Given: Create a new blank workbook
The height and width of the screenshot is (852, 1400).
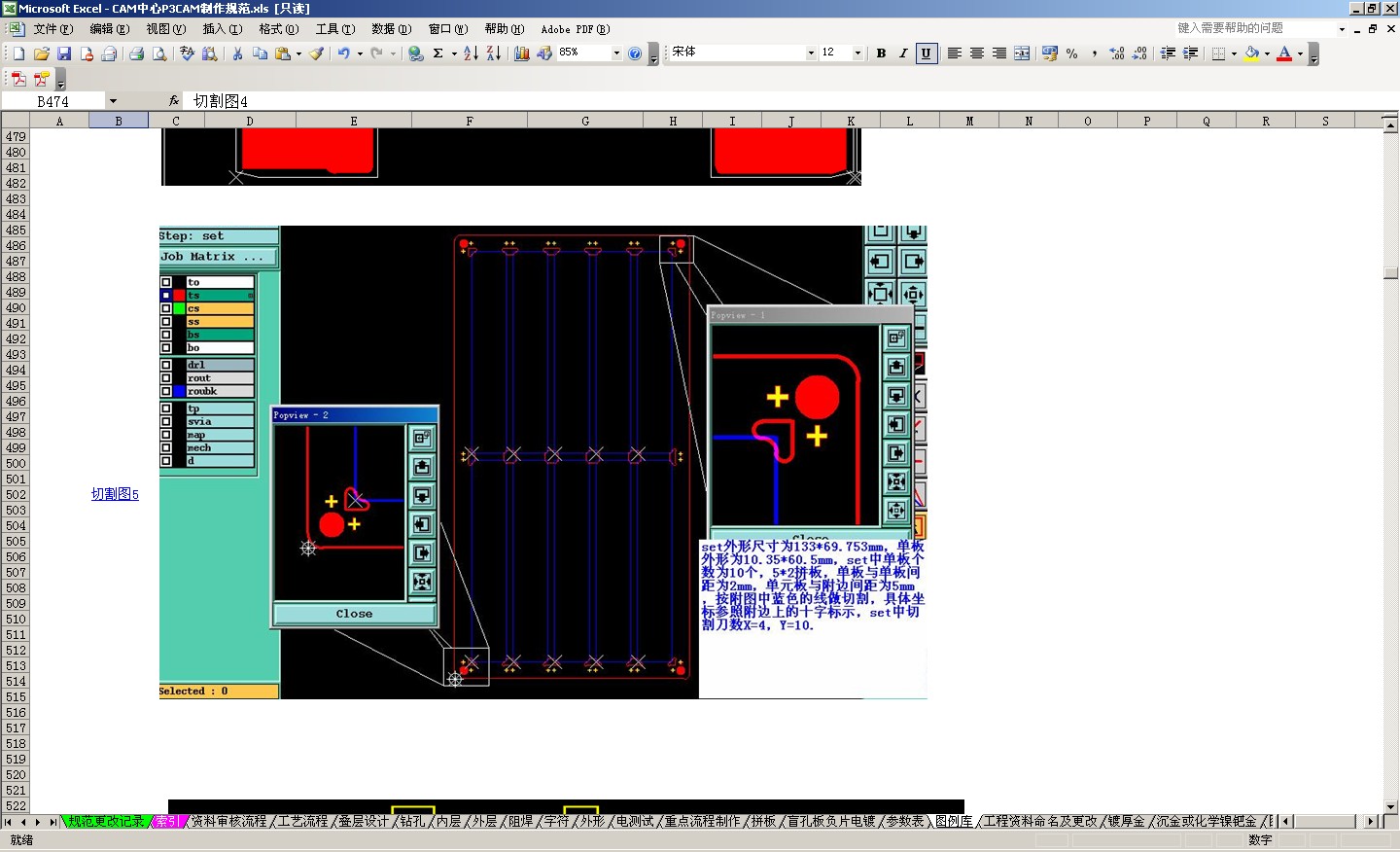Looking at the screenshot, I should pos(18,53).
